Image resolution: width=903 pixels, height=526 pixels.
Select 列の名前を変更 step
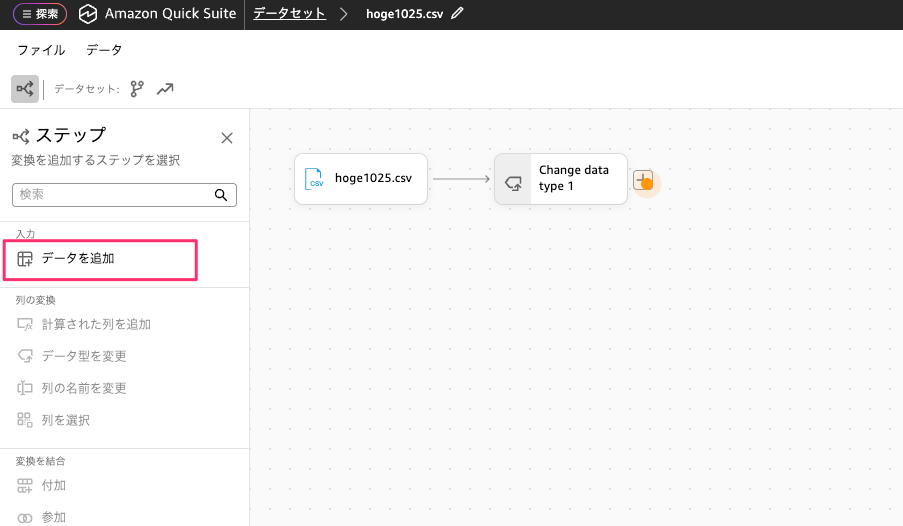point(84,388)
